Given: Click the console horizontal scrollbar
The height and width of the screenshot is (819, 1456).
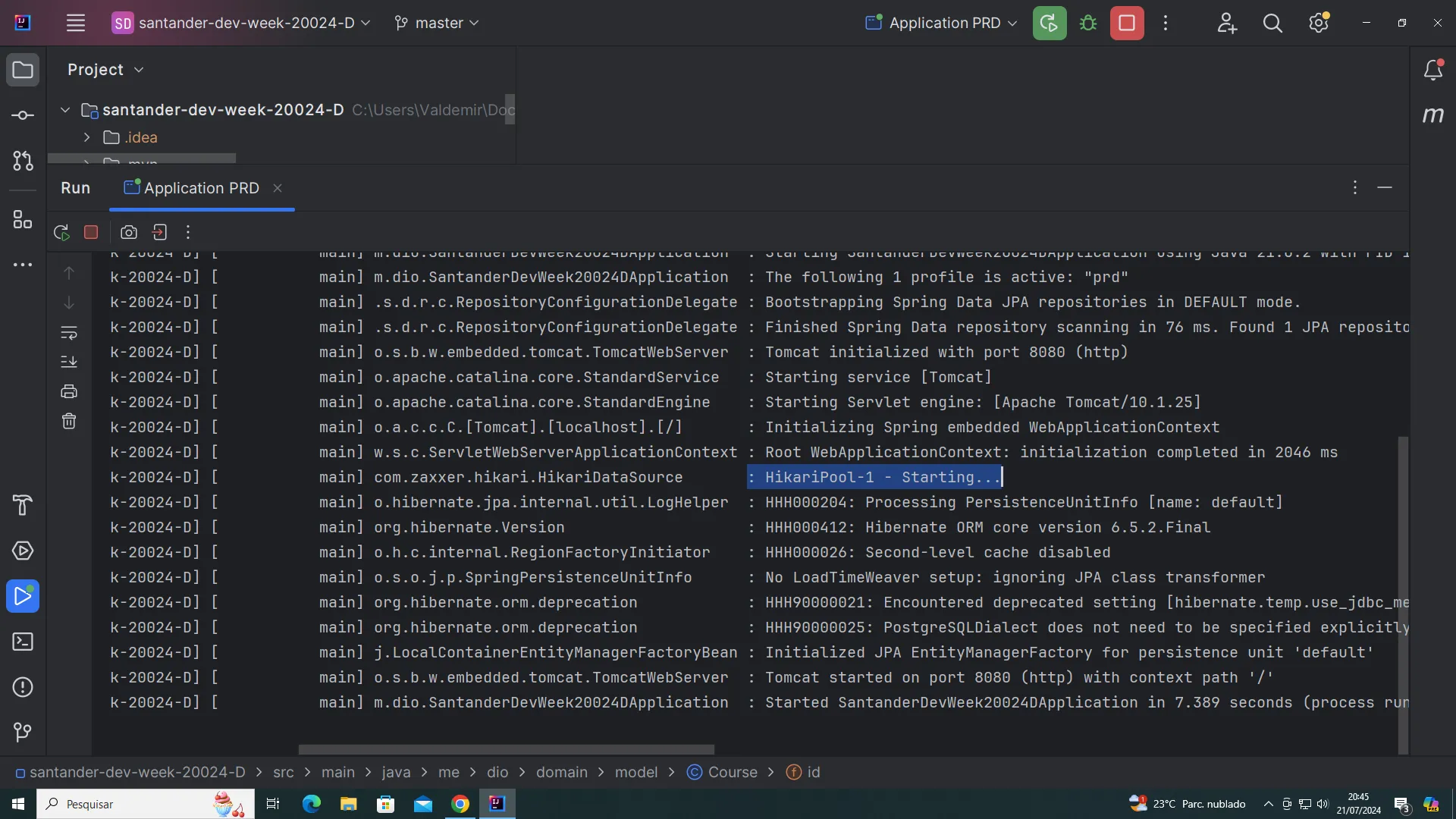Looking at the screenshot, I should (506, 749).
